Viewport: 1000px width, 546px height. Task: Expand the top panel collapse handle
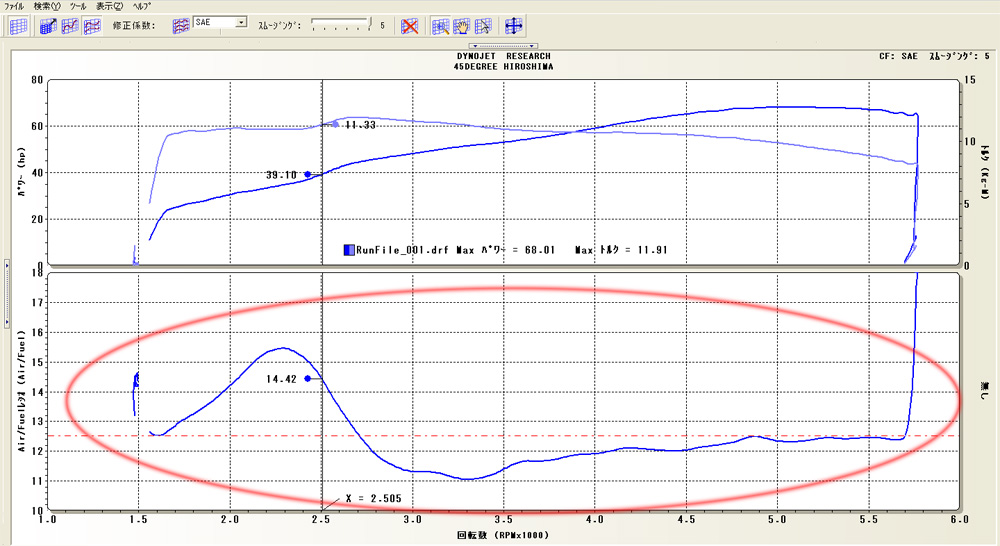click(x=504, y=45)
